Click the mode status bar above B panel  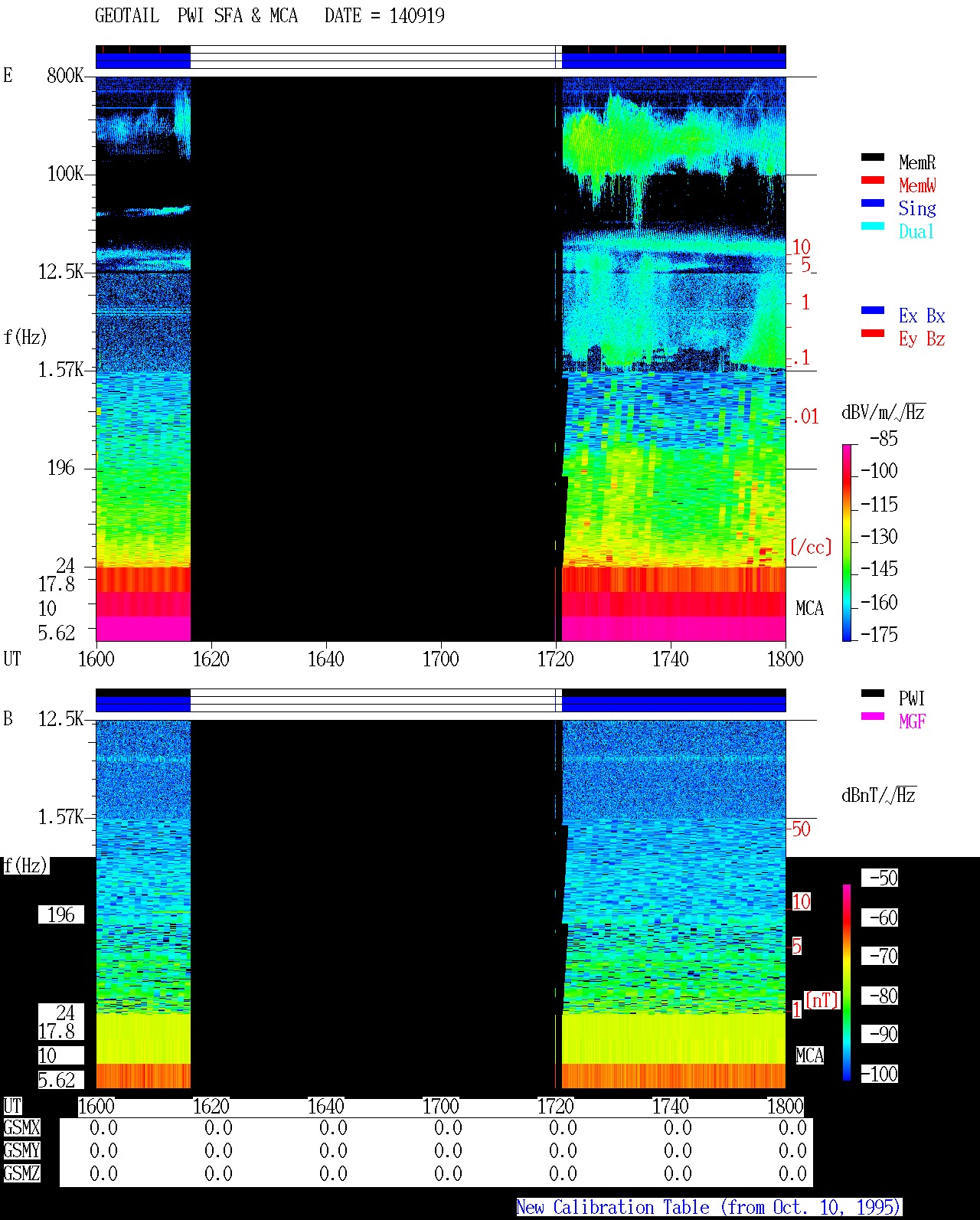441,701
